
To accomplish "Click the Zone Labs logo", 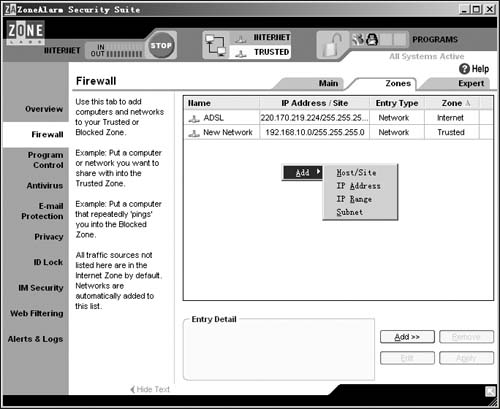I will (x=25, y=32).
